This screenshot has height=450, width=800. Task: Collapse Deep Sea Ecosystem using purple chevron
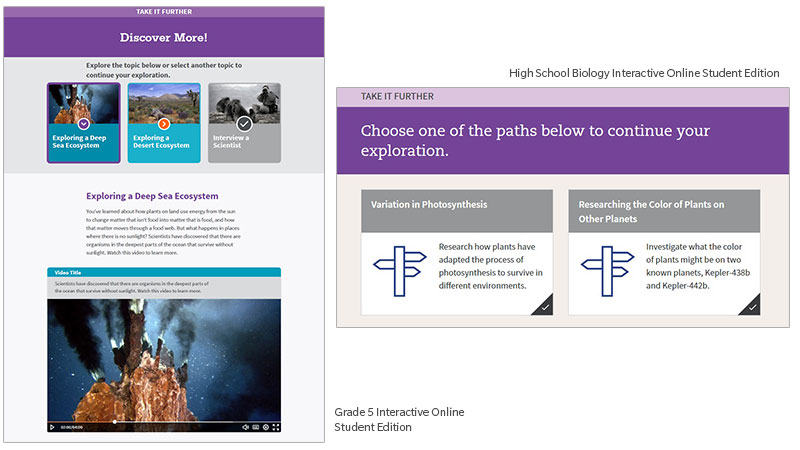click(84, 123)
